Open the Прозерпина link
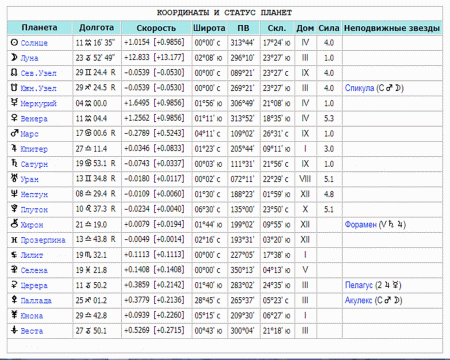 (43, 240)
